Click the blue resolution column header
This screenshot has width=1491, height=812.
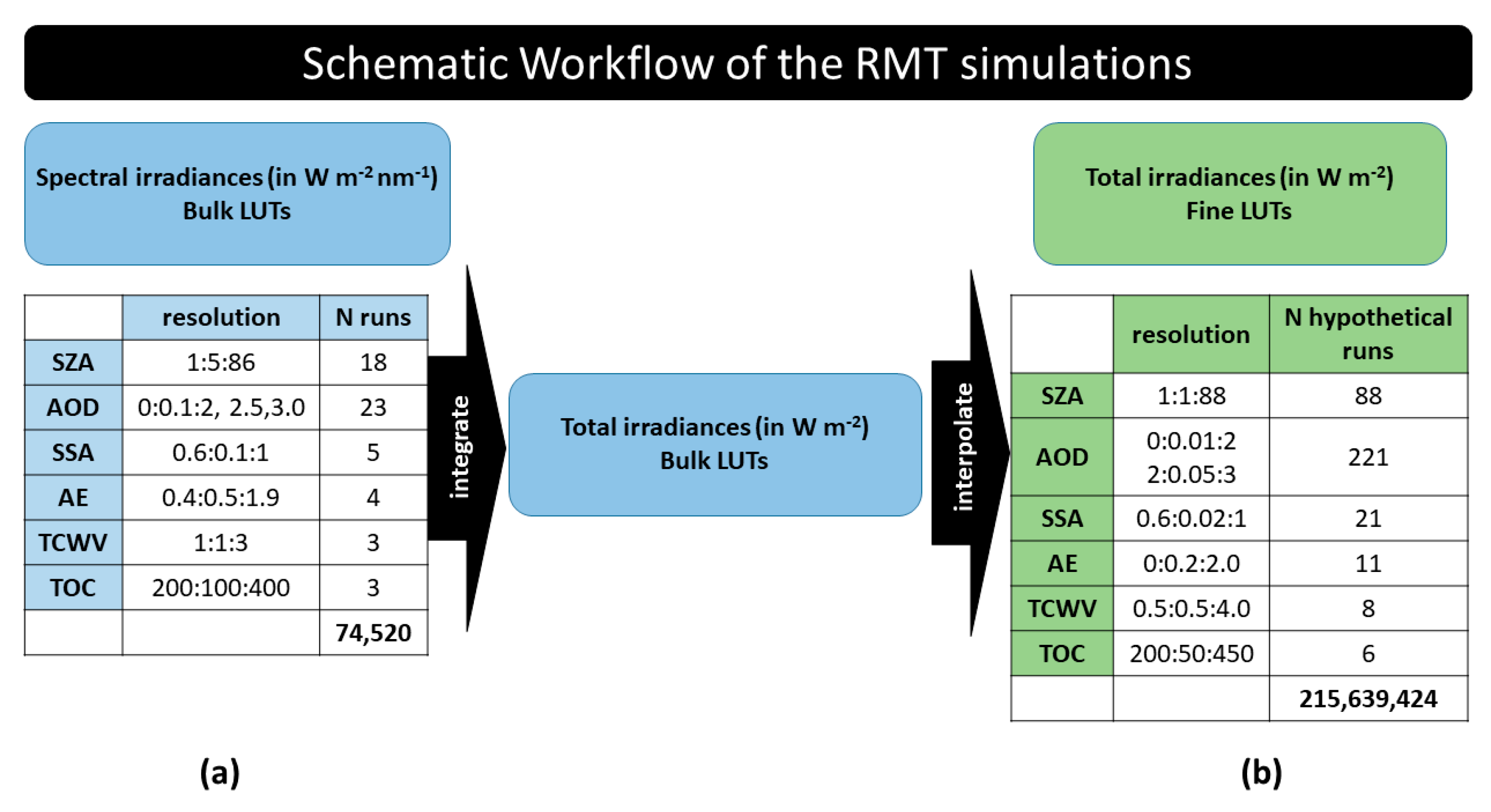coord(220,317)
